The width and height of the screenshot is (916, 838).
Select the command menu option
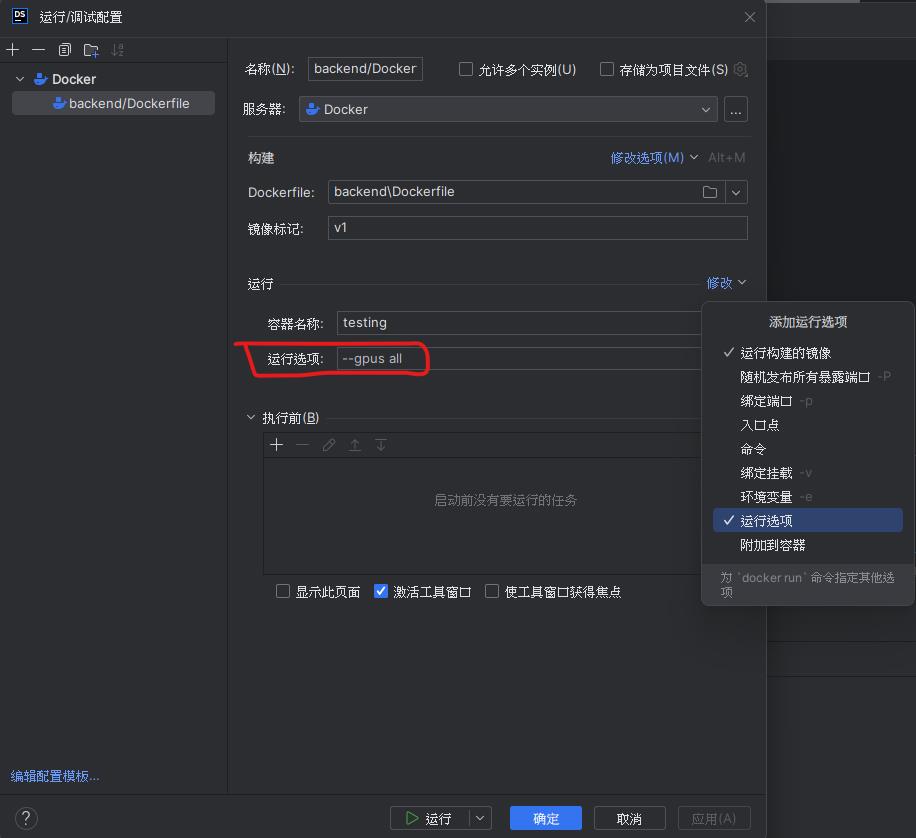pos(807,449)
